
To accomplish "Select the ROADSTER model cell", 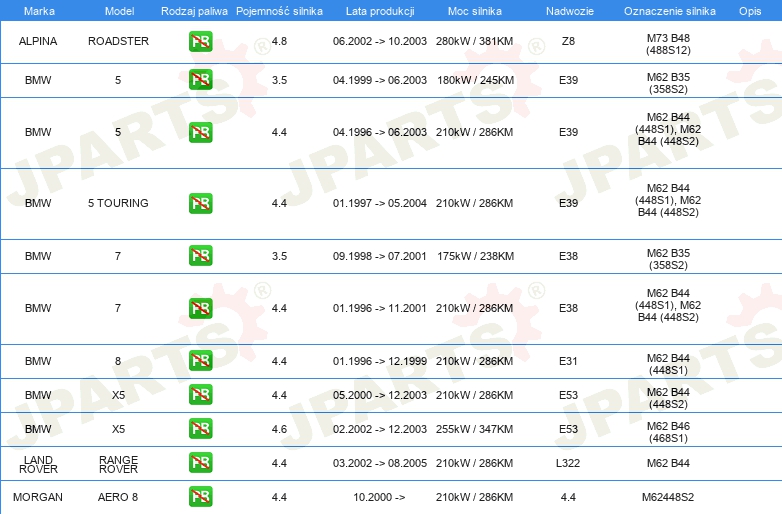I will coord(118,41).
